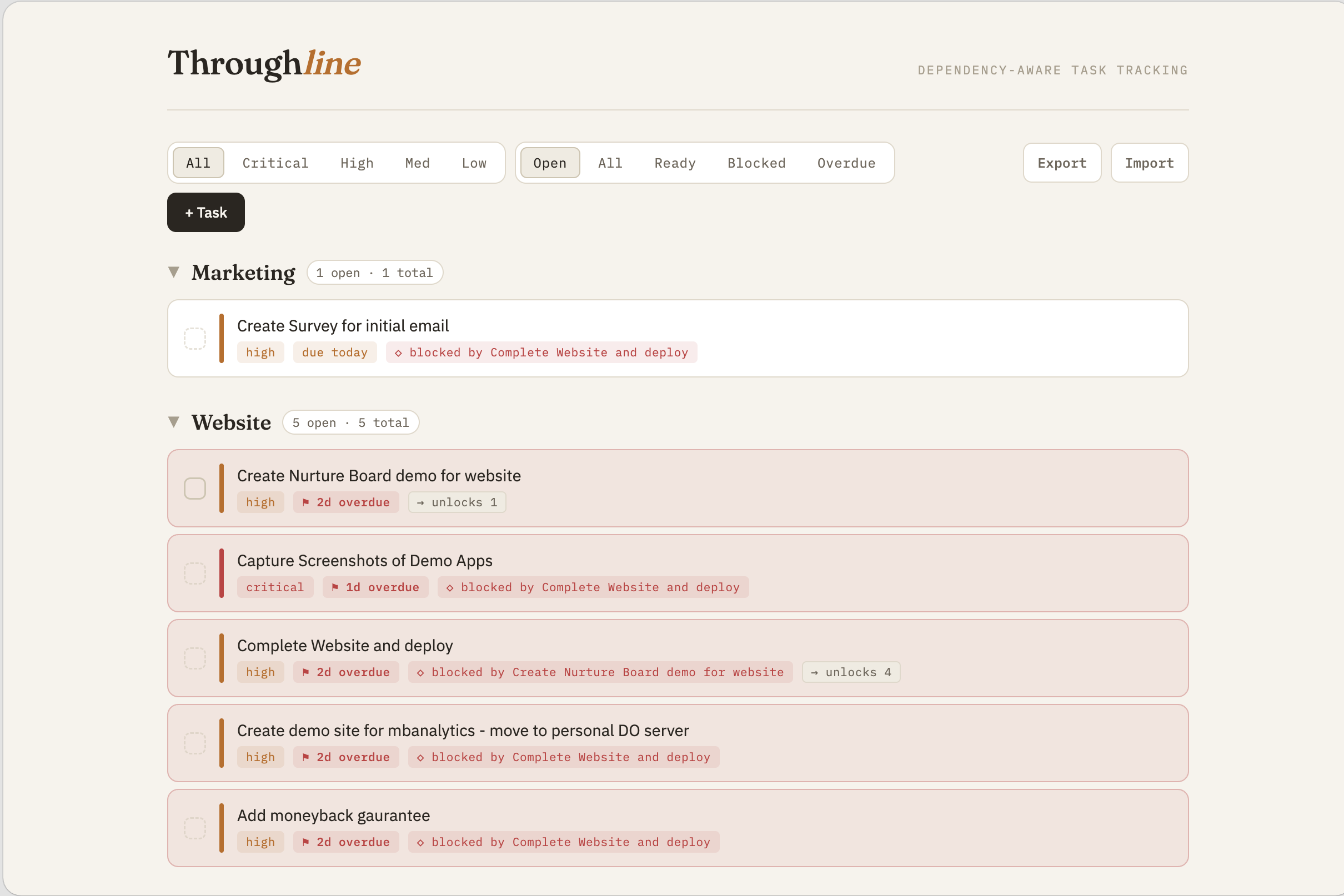Check off Capture Screenshots of Demo Apps
Image resolution: width=1344 pixels, height=896 pixels.
click(x=195, y=573)
